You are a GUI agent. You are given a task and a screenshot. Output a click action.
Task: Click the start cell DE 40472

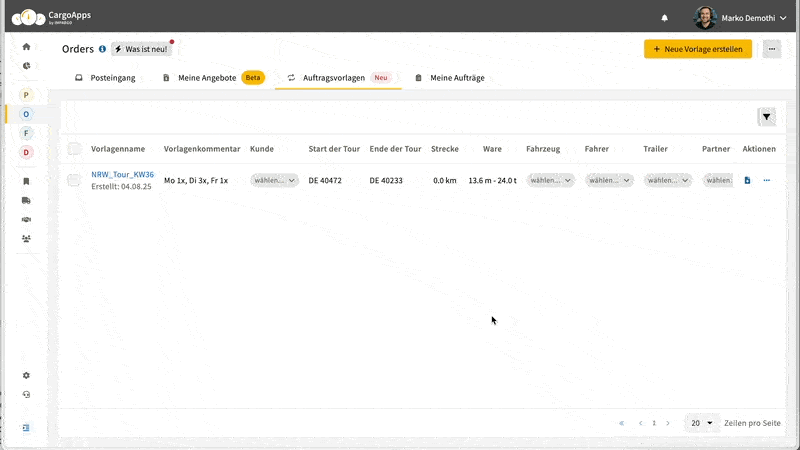coord(325,180)
